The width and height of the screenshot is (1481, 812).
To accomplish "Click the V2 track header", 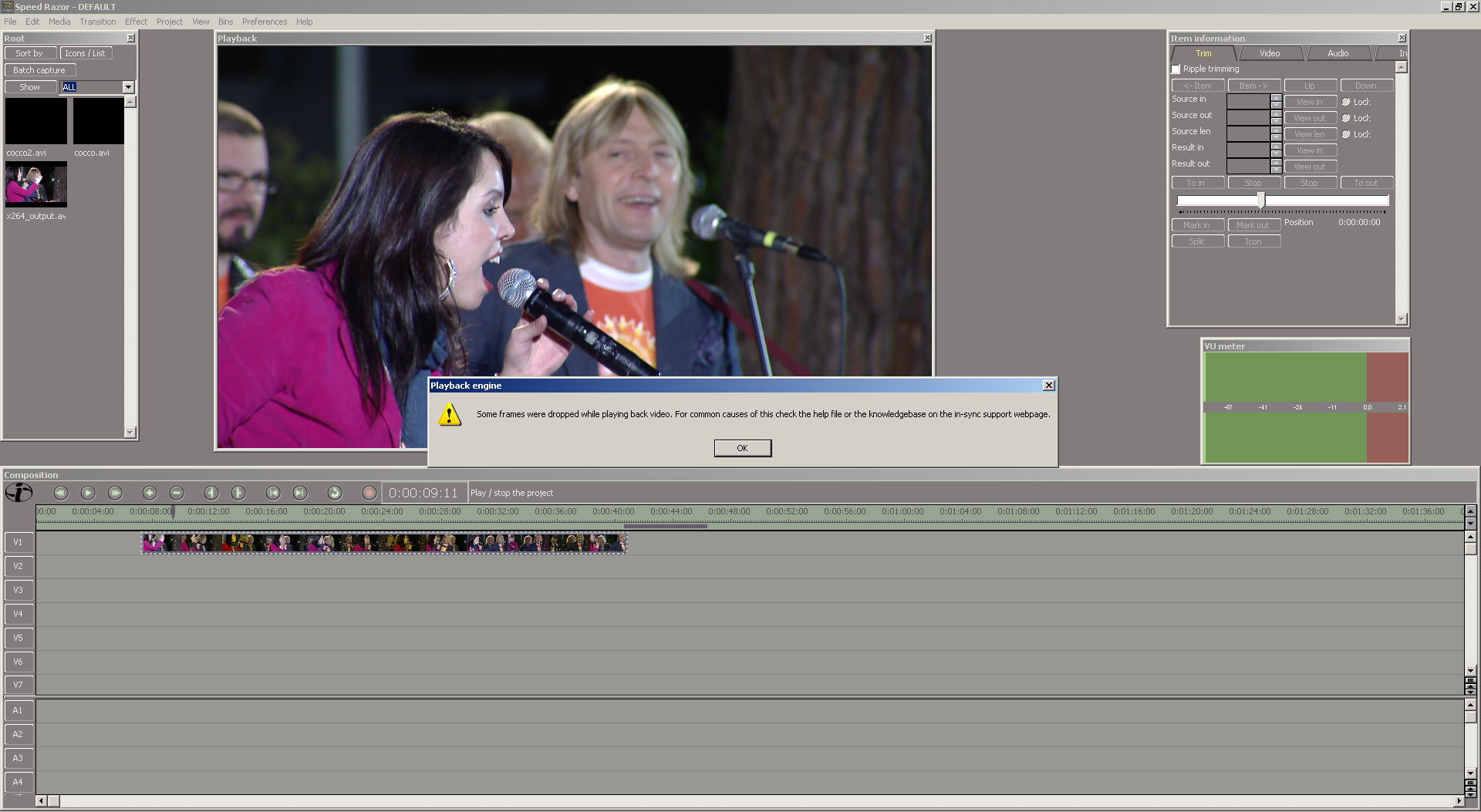I will [x=19, y=566].
